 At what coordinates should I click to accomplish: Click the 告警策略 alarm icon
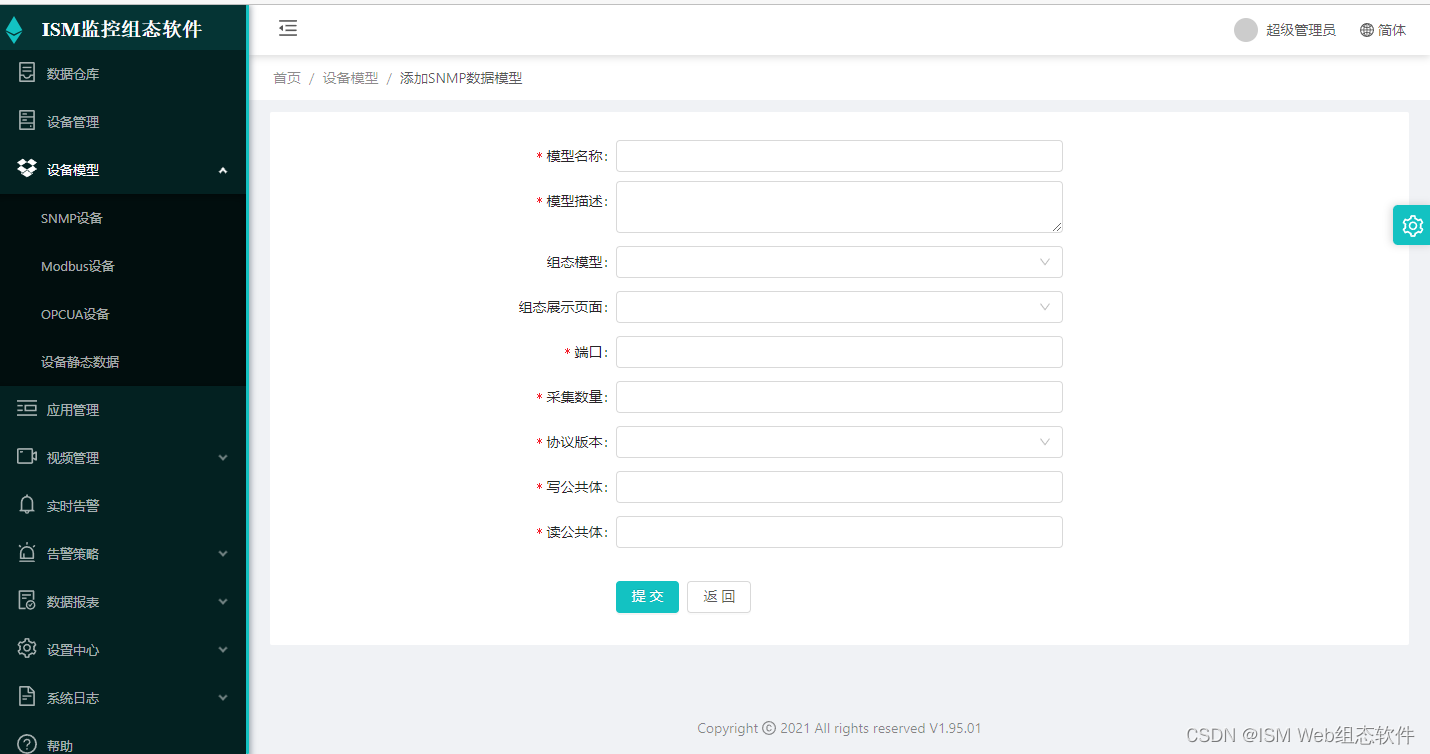27,553
